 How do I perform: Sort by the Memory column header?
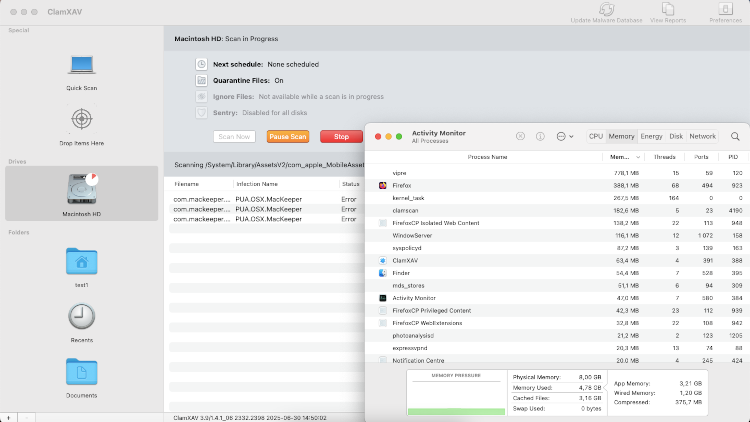(x=624, y=157)
